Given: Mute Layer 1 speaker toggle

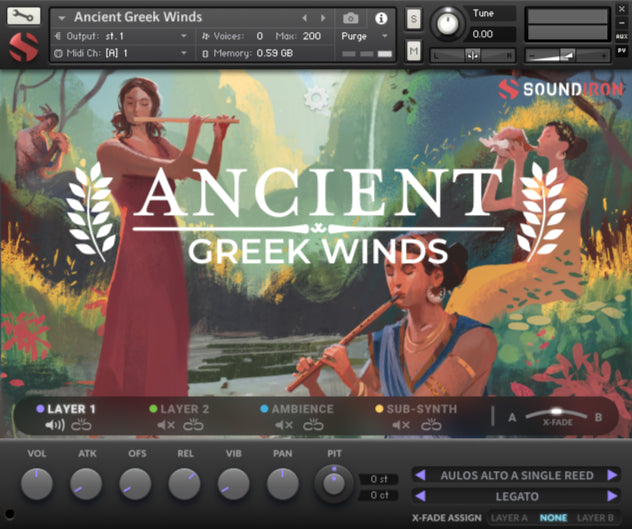Looking at the screenshot, I should [x=55, y=426].
